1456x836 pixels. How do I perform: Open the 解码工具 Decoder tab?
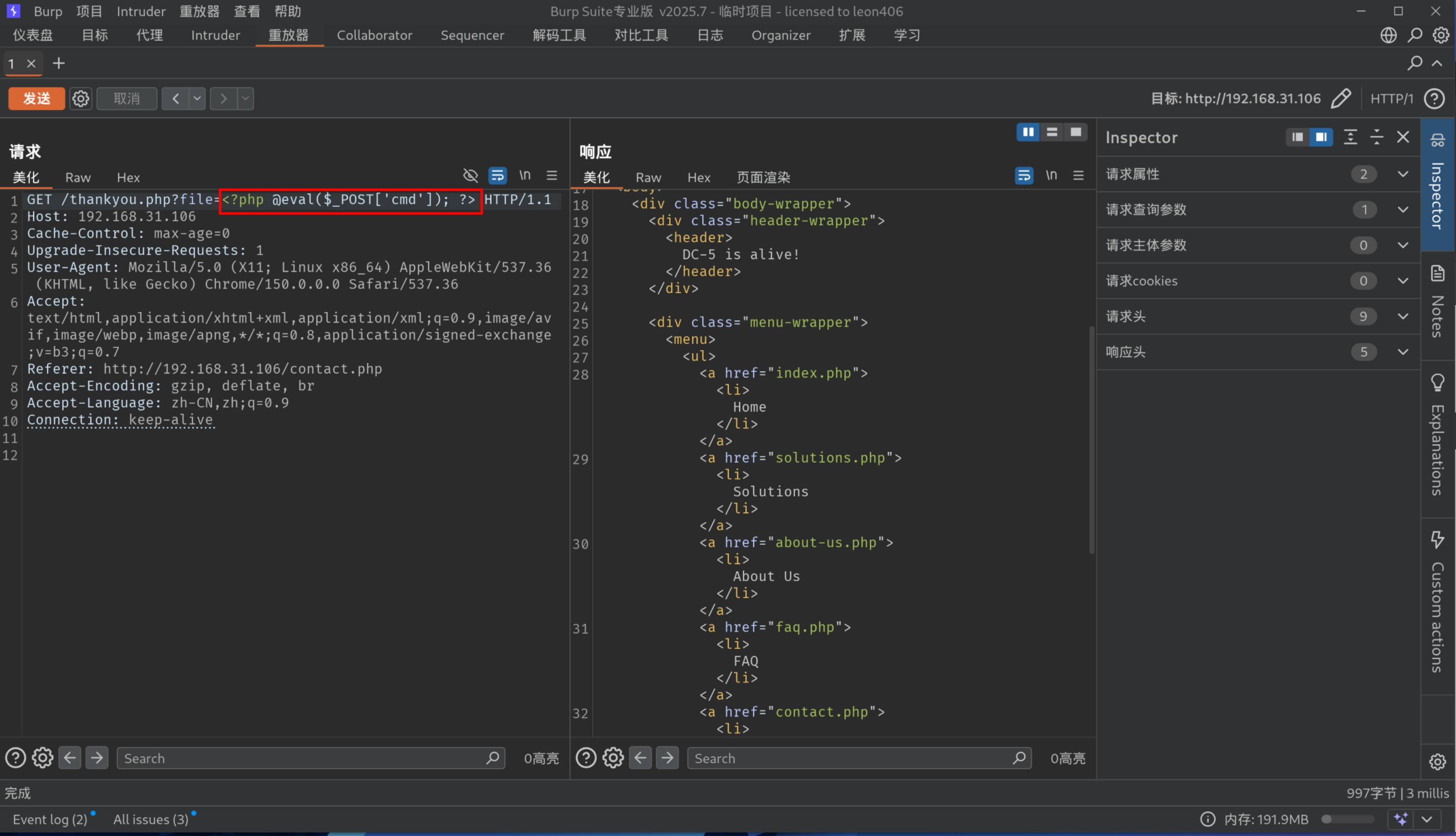[x=559, y=35]
